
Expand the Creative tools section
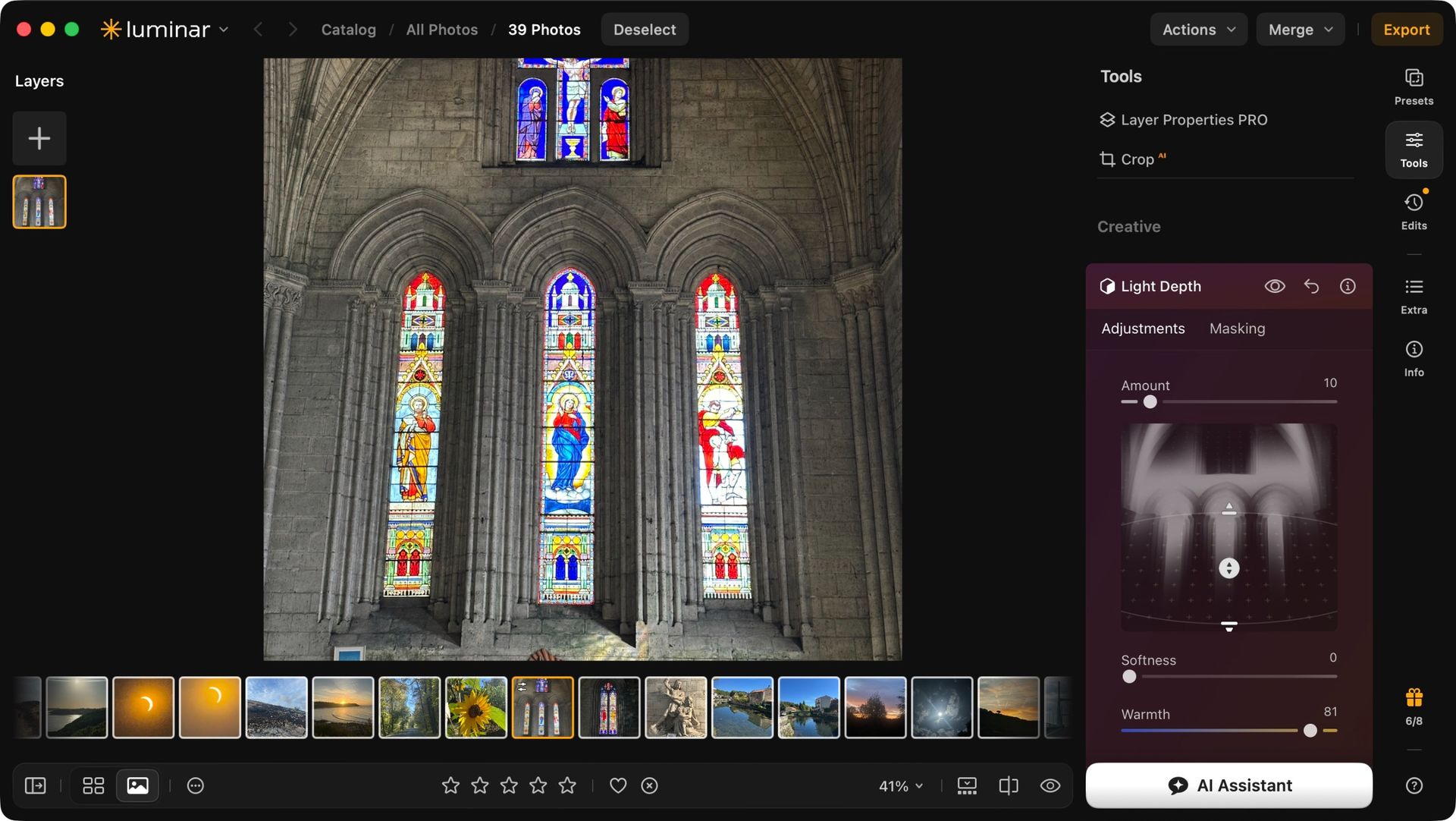tap(1128, 226)
